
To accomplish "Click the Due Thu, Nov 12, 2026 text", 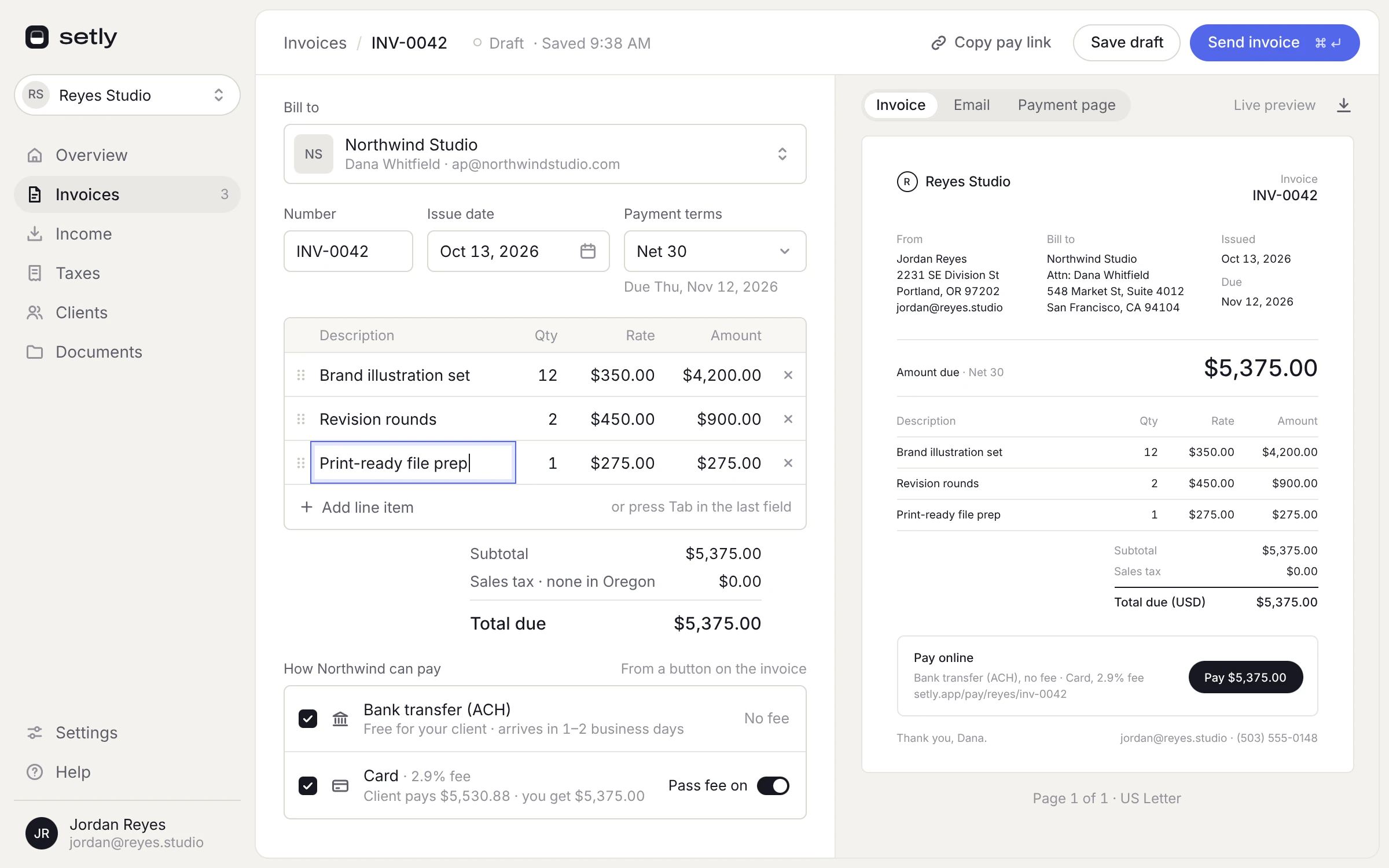I will coord(701,287).
